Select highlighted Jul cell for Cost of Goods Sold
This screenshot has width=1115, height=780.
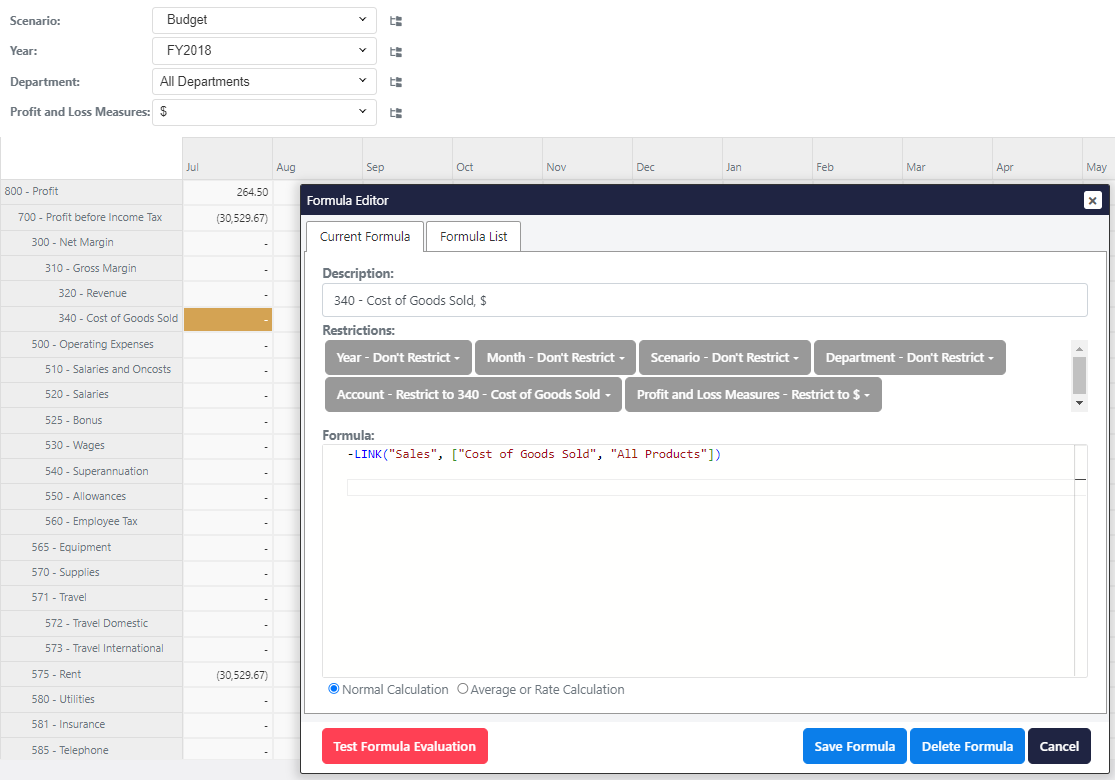tap(228, 319)
